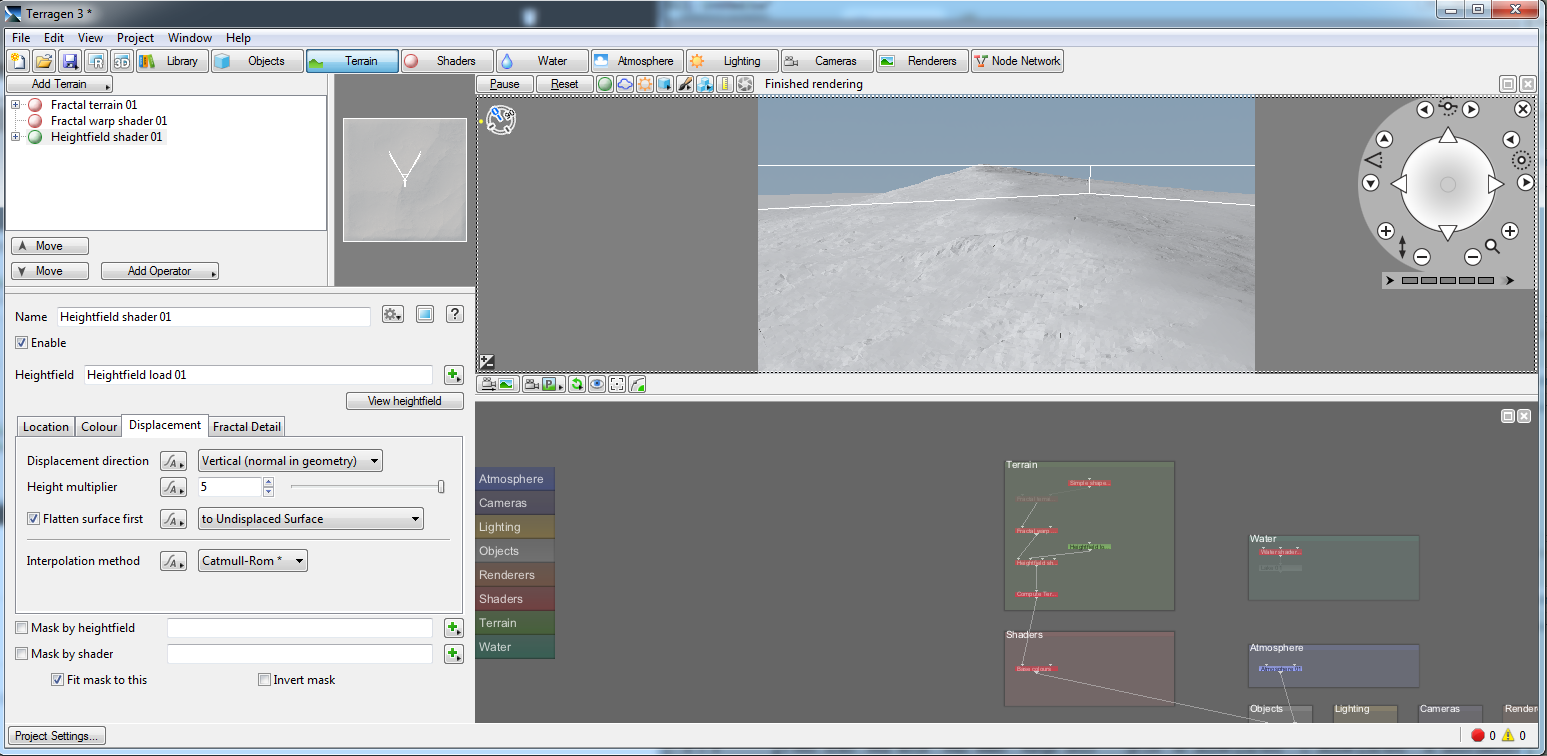Click the question mark help icon
1547x756 pixels.
pos(455,315)
